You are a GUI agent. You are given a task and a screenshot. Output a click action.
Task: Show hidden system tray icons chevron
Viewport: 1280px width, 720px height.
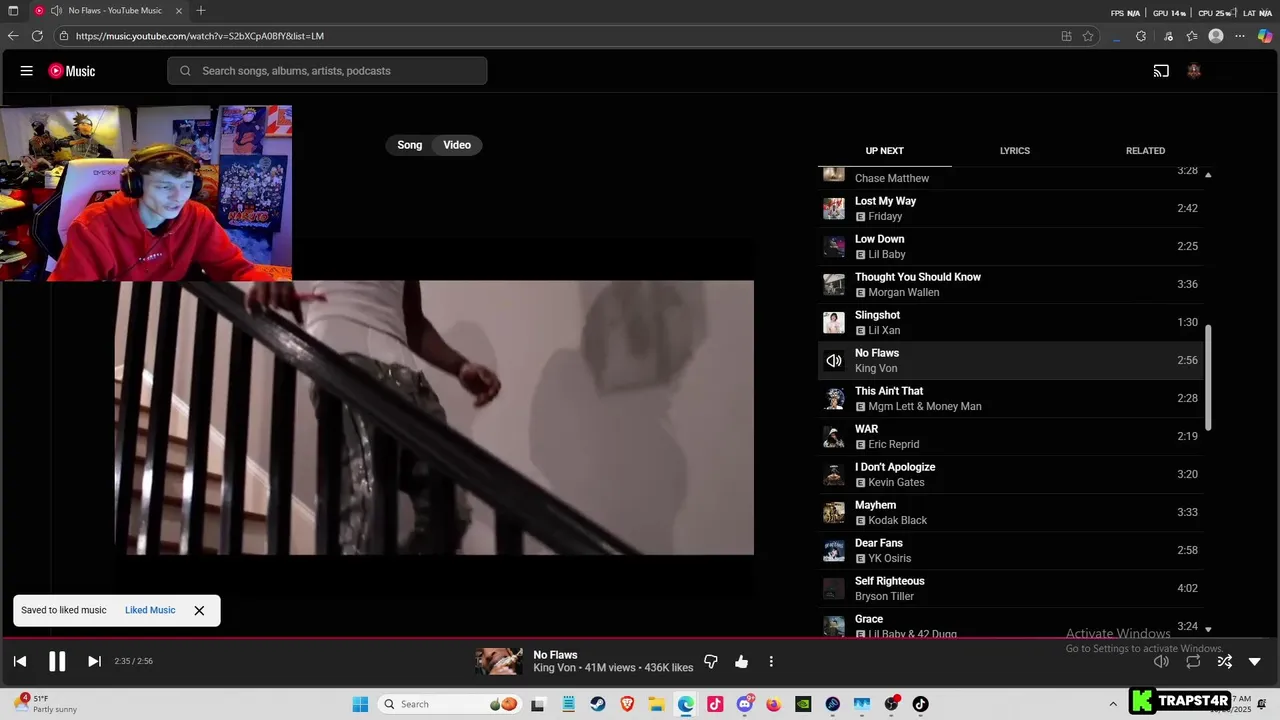1113,704
